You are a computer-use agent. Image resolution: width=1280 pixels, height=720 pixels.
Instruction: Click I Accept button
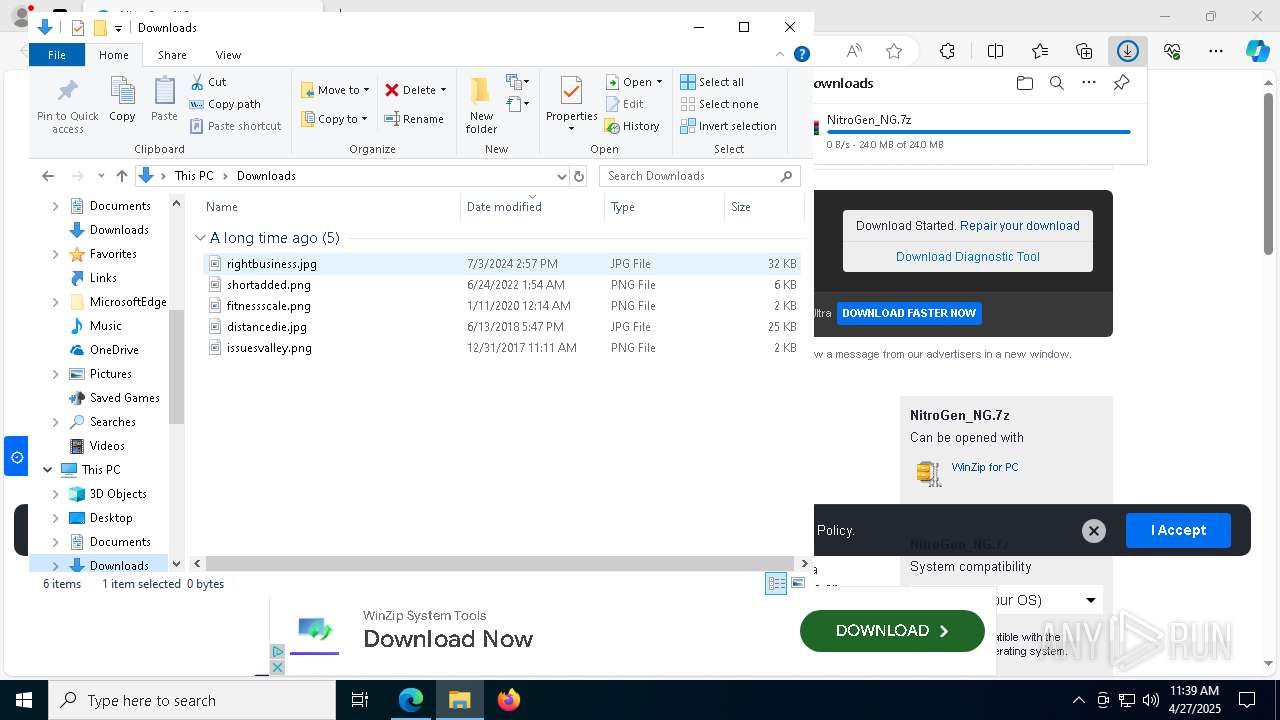click(x=1178, y=530)
